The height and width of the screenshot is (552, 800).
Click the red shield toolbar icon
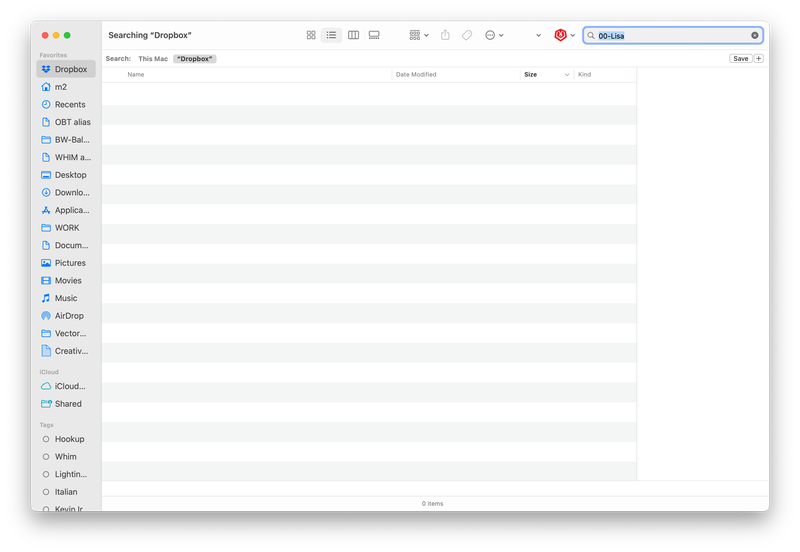pyautogui.click(x=560, y=35)
